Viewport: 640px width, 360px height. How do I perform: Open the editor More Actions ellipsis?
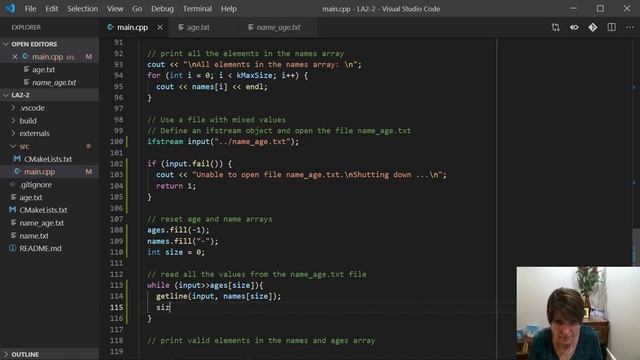coord(630,27)
